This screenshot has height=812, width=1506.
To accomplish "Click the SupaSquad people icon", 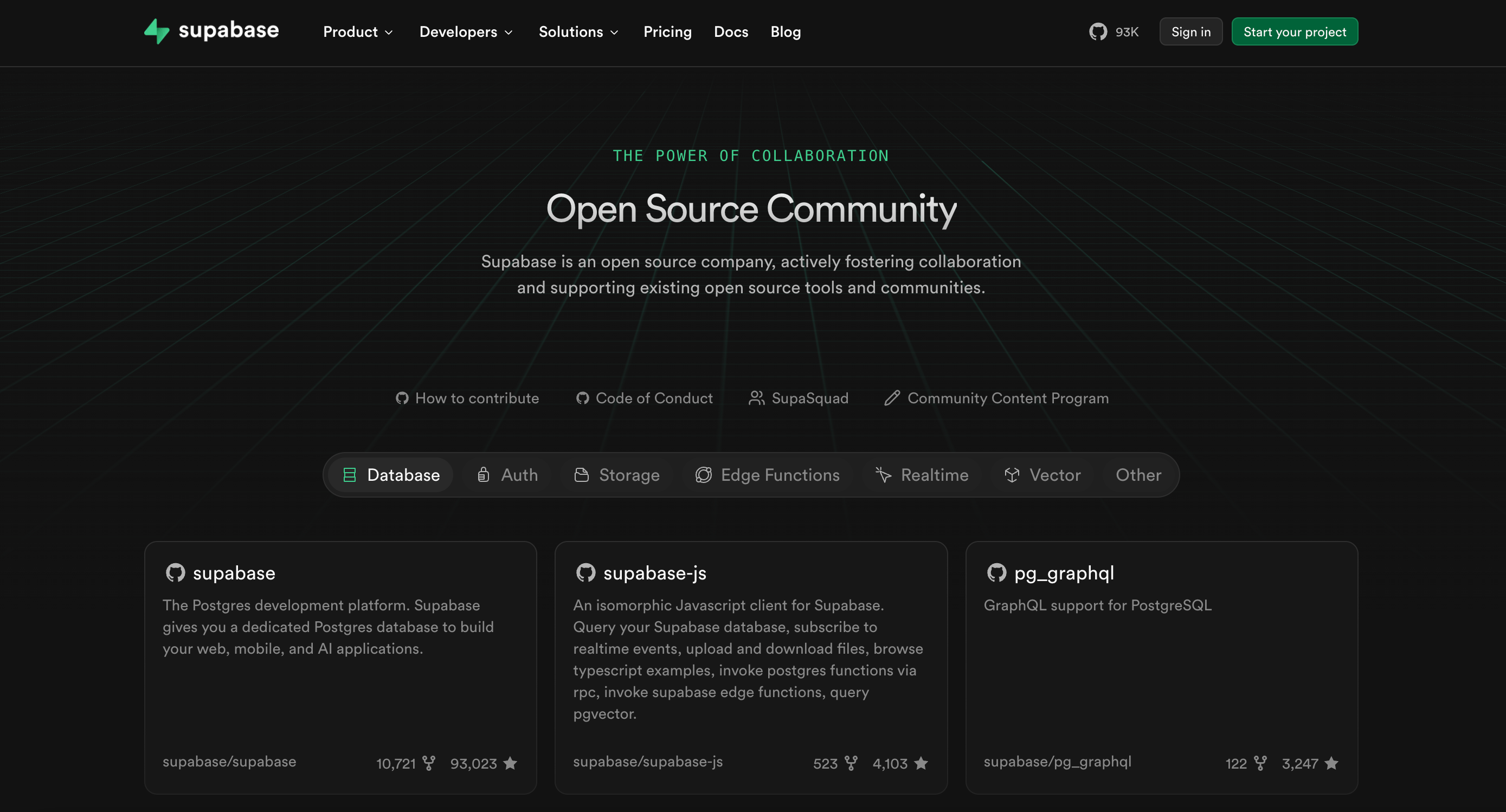I will pyautogui.click(x=756, y=398).
